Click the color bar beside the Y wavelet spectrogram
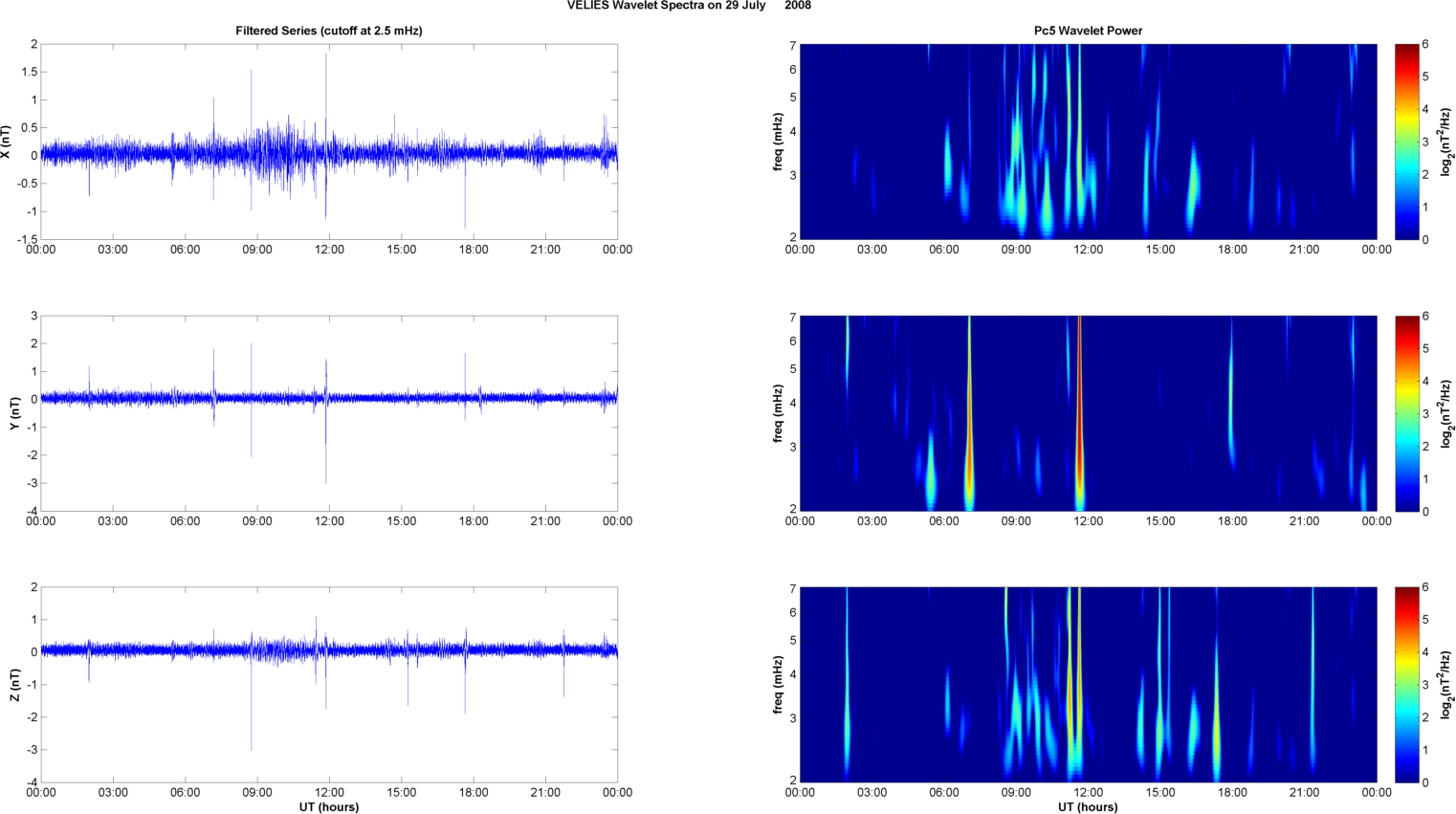Screen dimensions: 1456x814 tap(1406, 413)
